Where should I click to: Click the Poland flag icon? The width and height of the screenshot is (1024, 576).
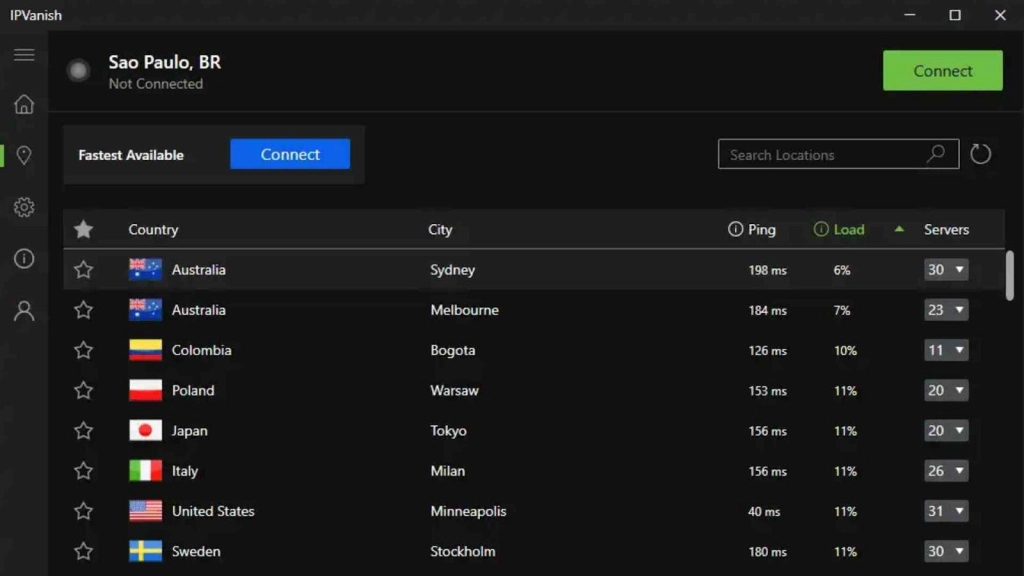pos(145,391)
